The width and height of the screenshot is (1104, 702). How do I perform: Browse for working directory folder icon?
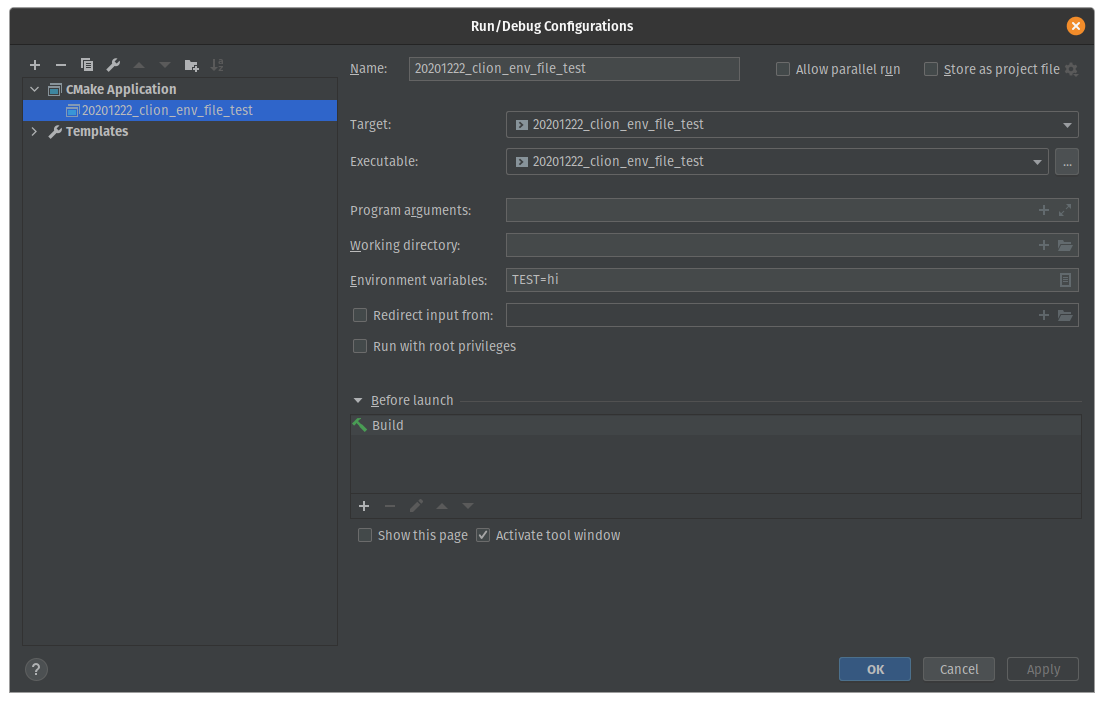tap(1065, 245)
